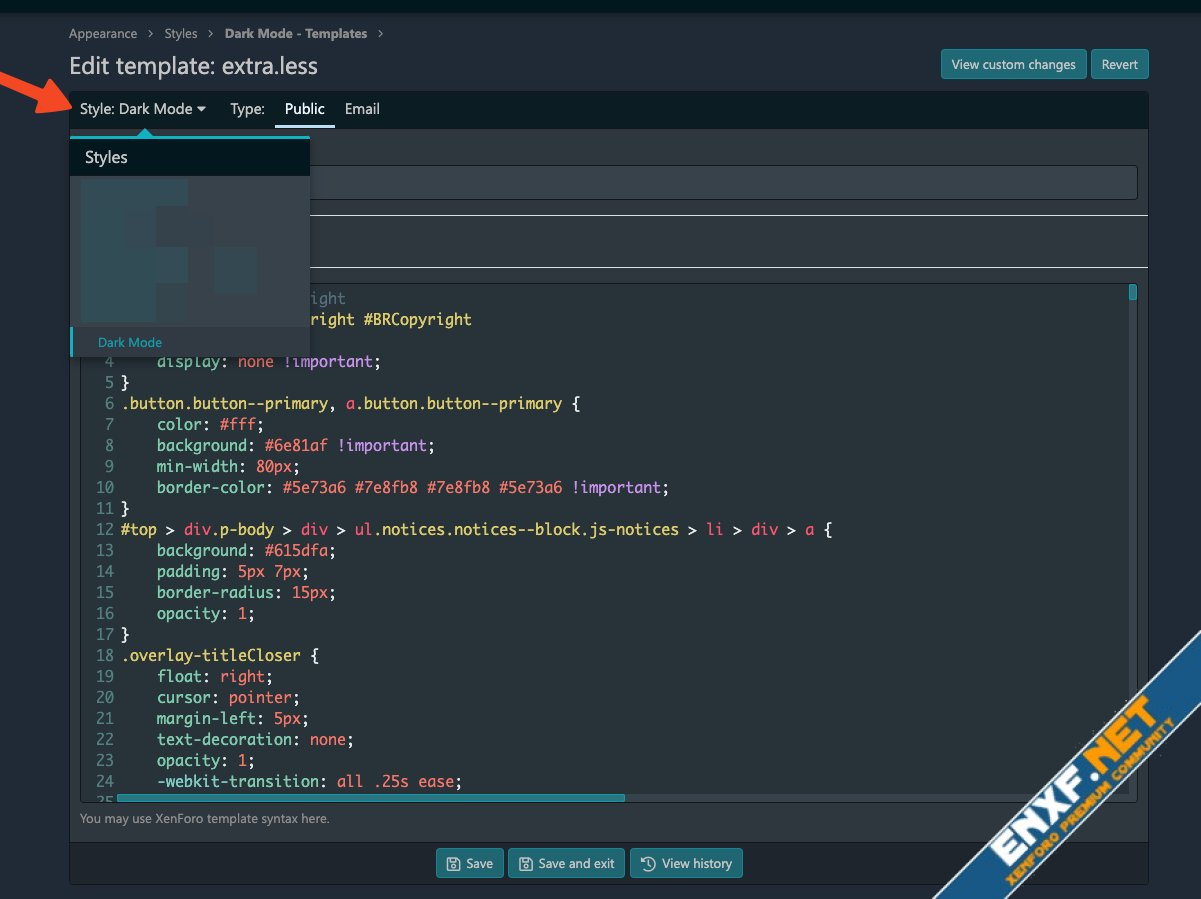The width and height of the screenshot is (1201, 899).
Task: Go to the Appearance breadcrumb link
Action: [x=103, y=34]
